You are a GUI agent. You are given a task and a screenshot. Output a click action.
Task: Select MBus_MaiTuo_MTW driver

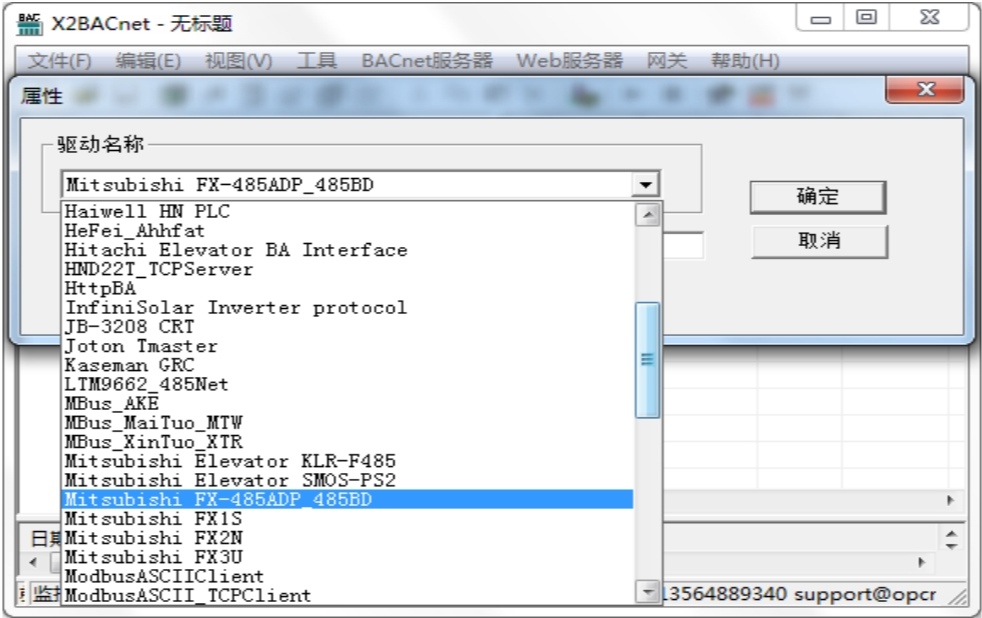(348, 423)
